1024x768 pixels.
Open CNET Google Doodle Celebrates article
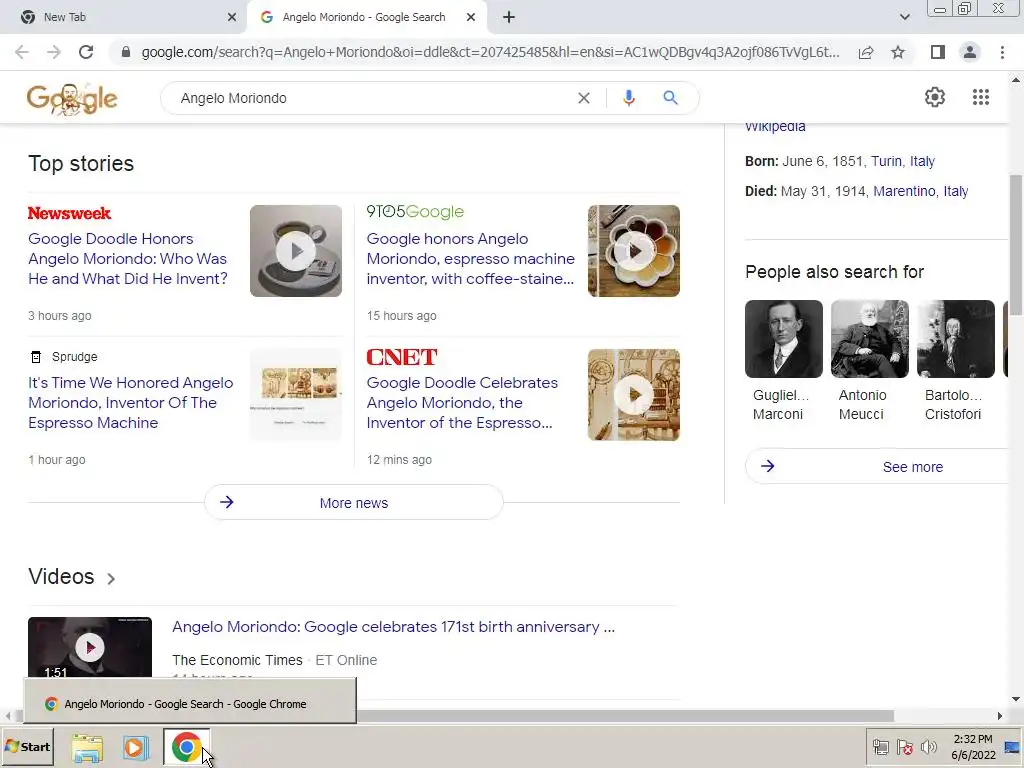tap(462, 402)
